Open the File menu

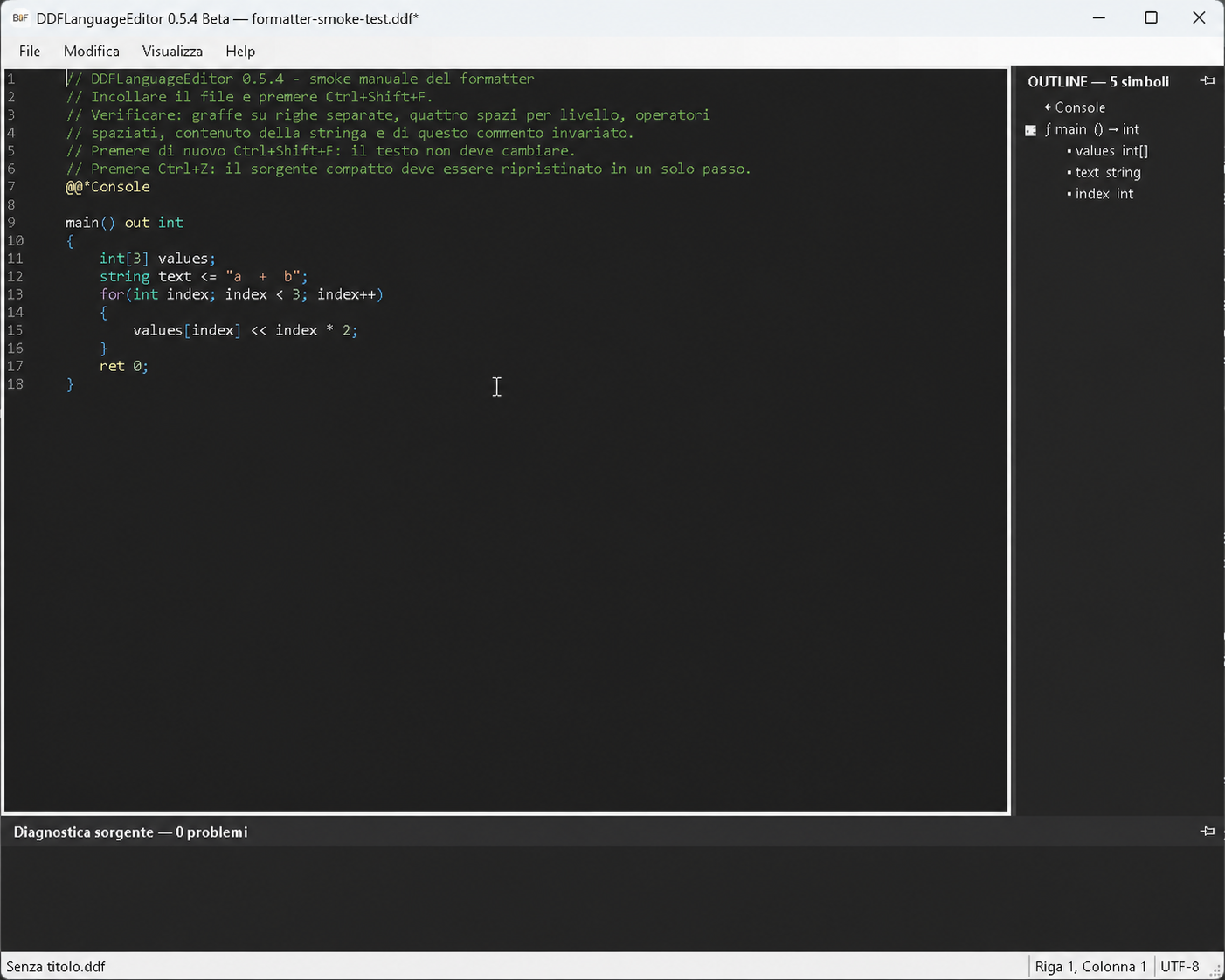30,51
